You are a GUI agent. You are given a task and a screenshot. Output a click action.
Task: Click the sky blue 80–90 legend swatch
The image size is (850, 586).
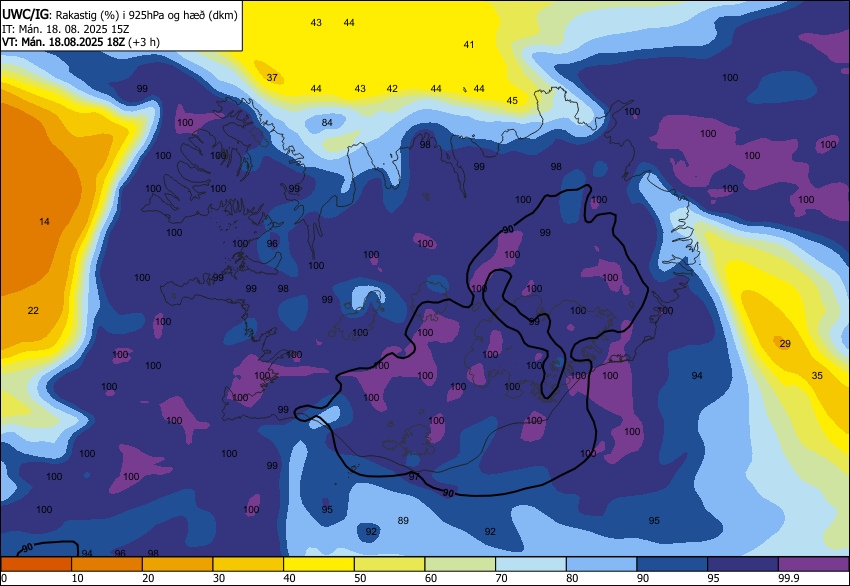(601, 564)
